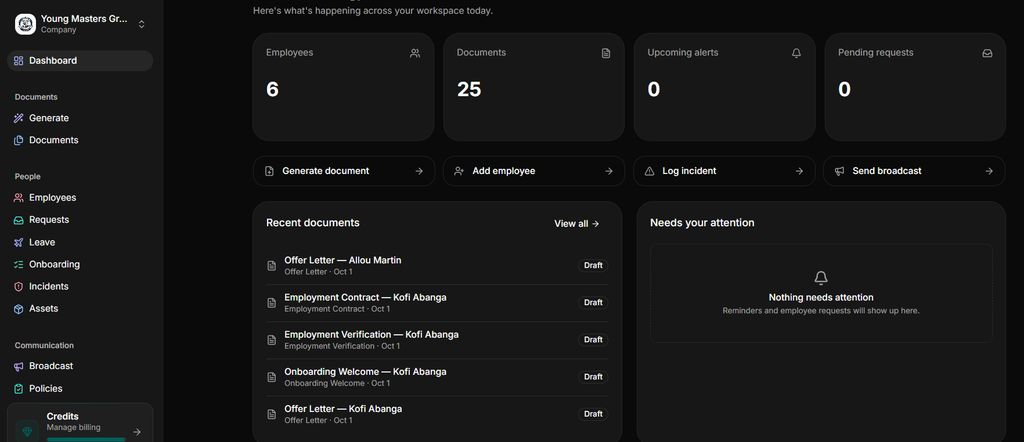The height and width of the screenshot is (442, 1024).
Task: Open Employment Contract — Kofi Abanga document
Action: click(x=437, y=303)
